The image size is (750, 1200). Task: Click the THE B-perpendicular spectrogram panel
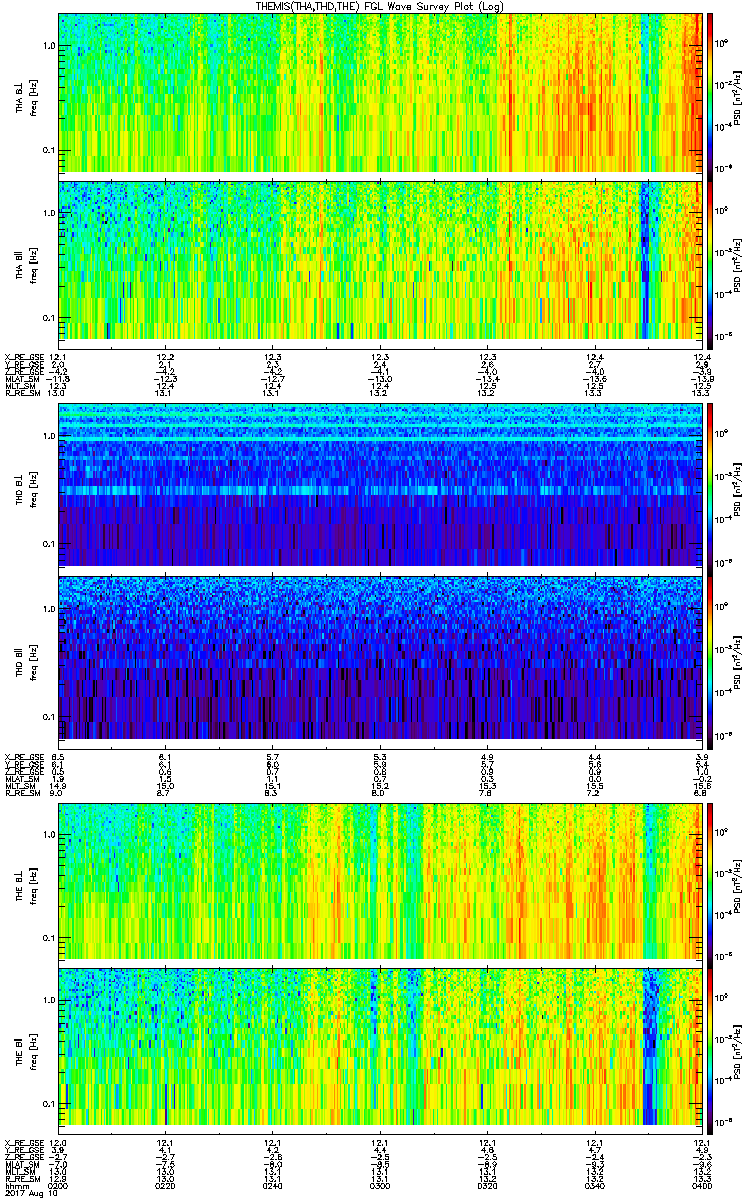380,880
